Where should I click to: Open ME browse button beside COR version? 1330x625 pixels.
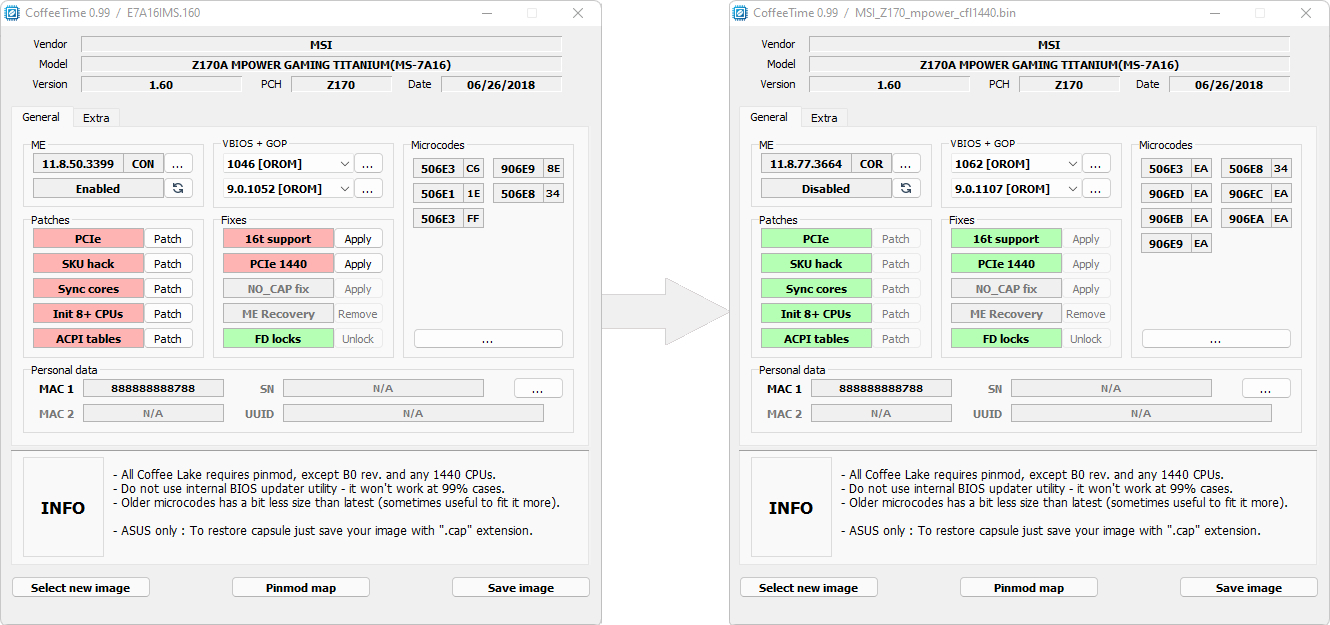pos(906,163)
